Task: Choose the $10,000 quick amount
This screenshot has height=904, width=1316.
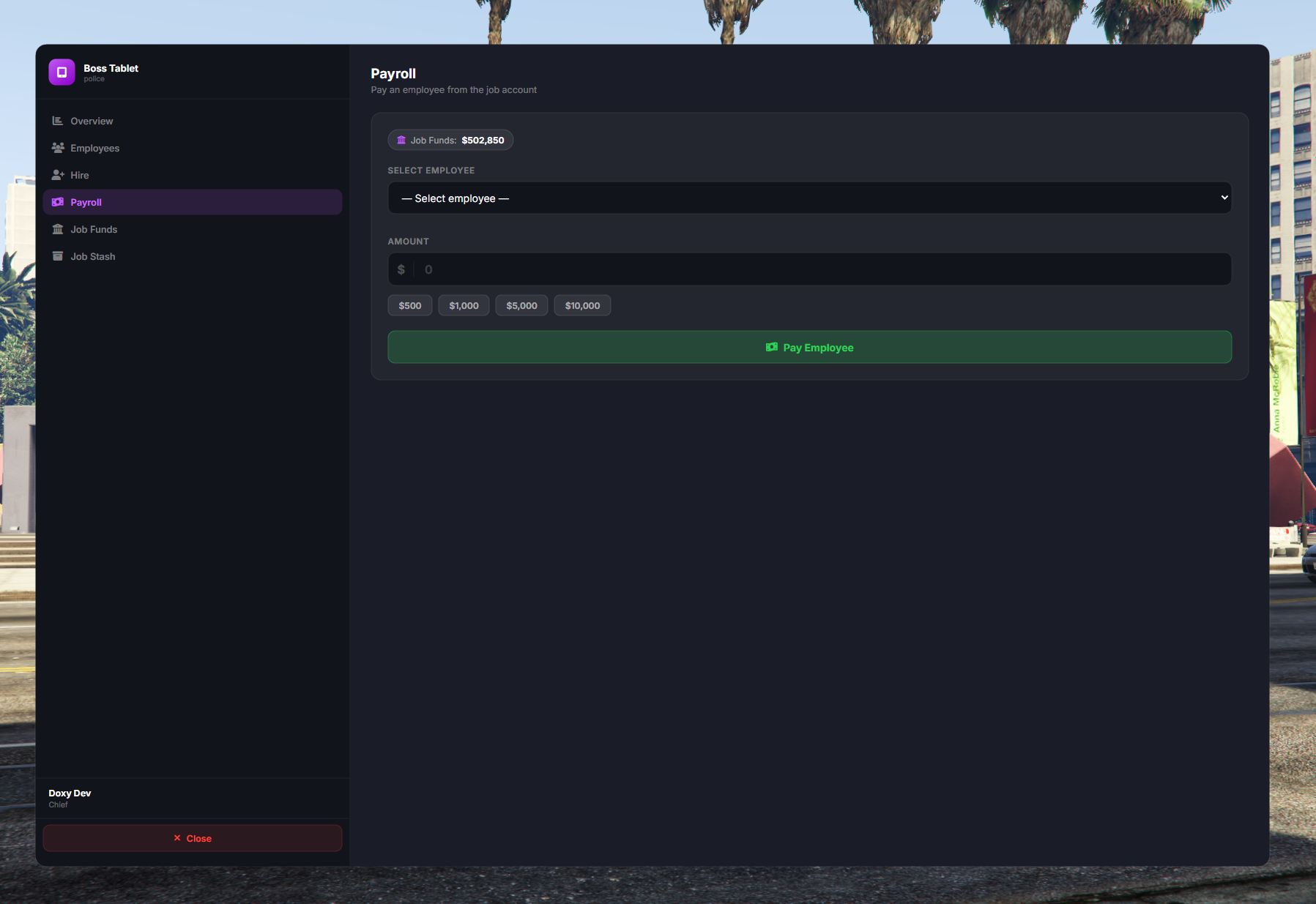Action: click(582, 305)
